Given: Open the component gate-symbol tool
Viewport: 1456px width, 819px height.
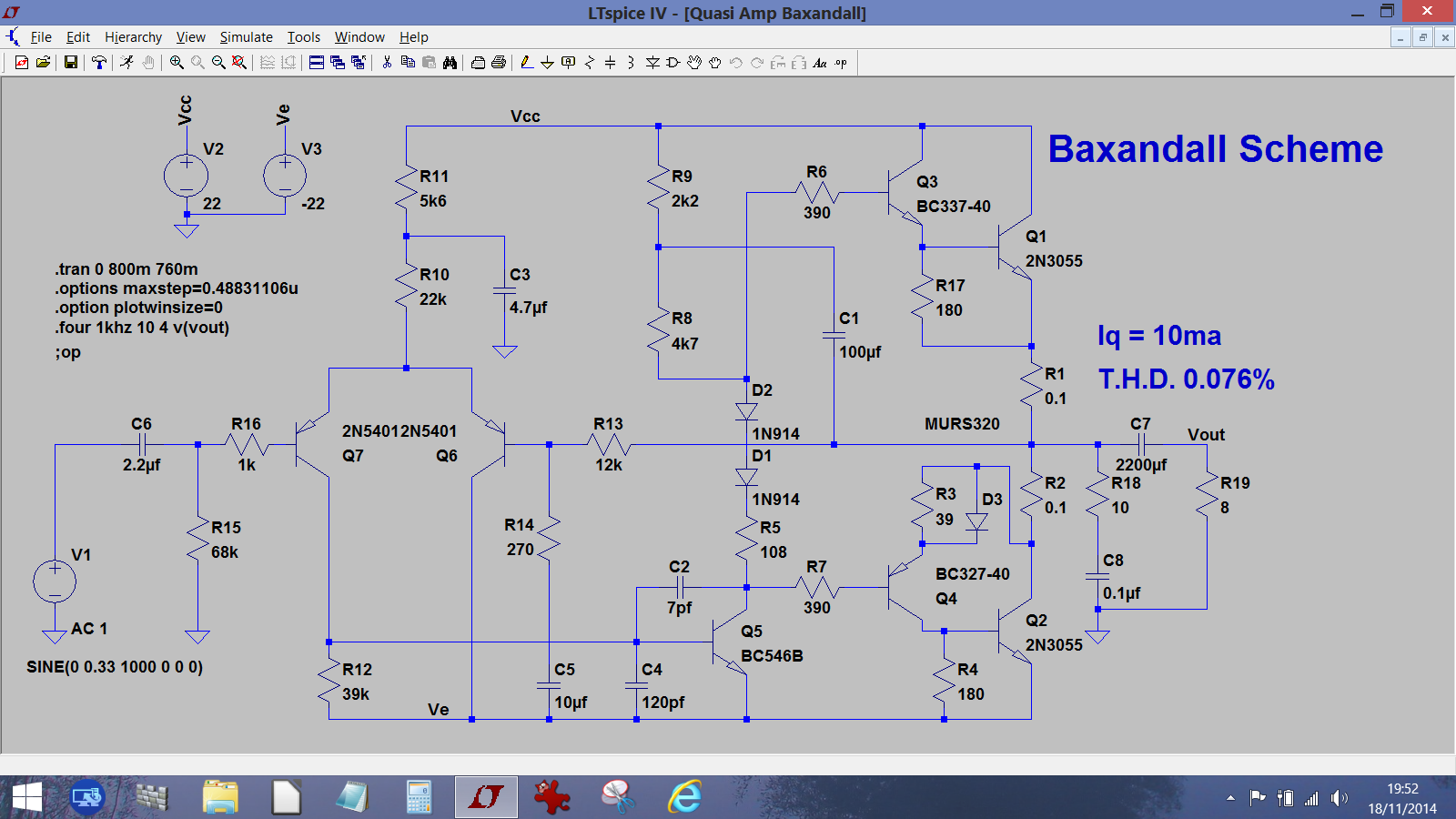Looking at the screenshot, I should (673, 62).
